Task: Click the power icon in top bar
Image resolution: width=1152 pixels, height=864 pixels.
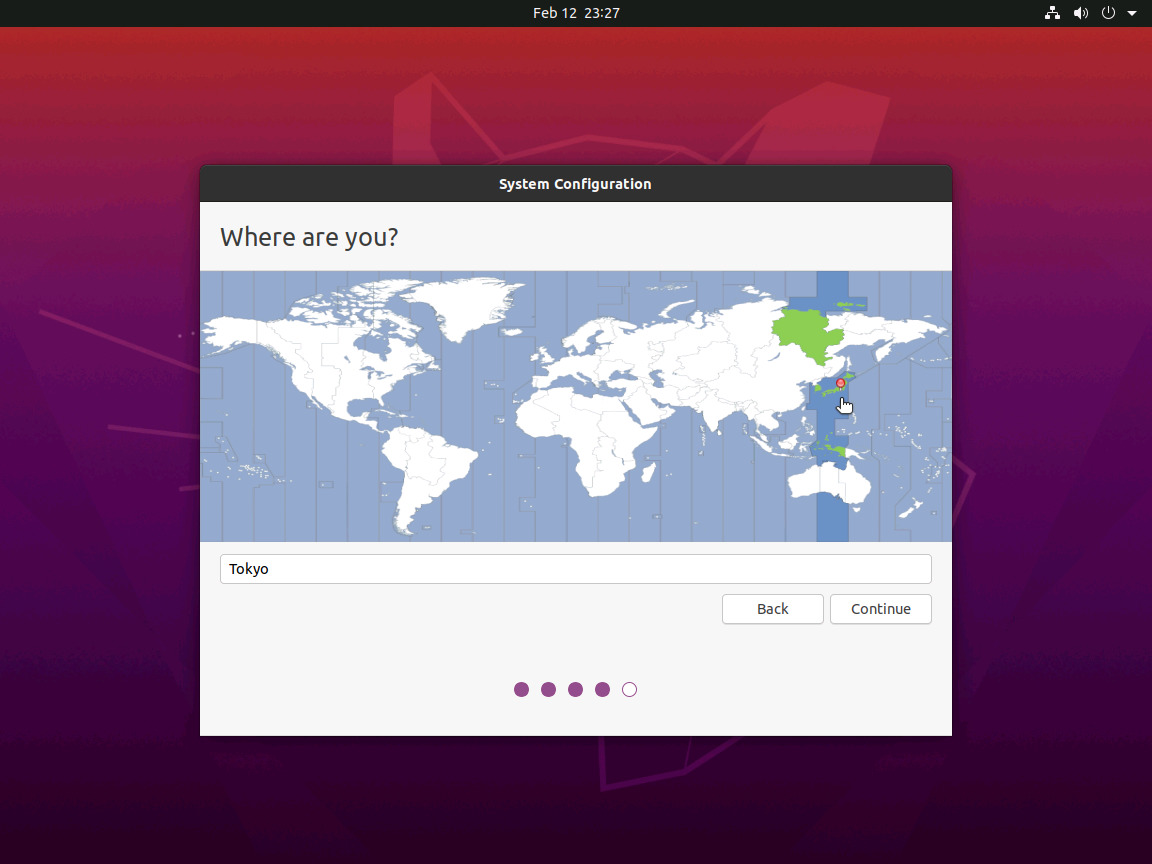Action: click(1108, 12)
